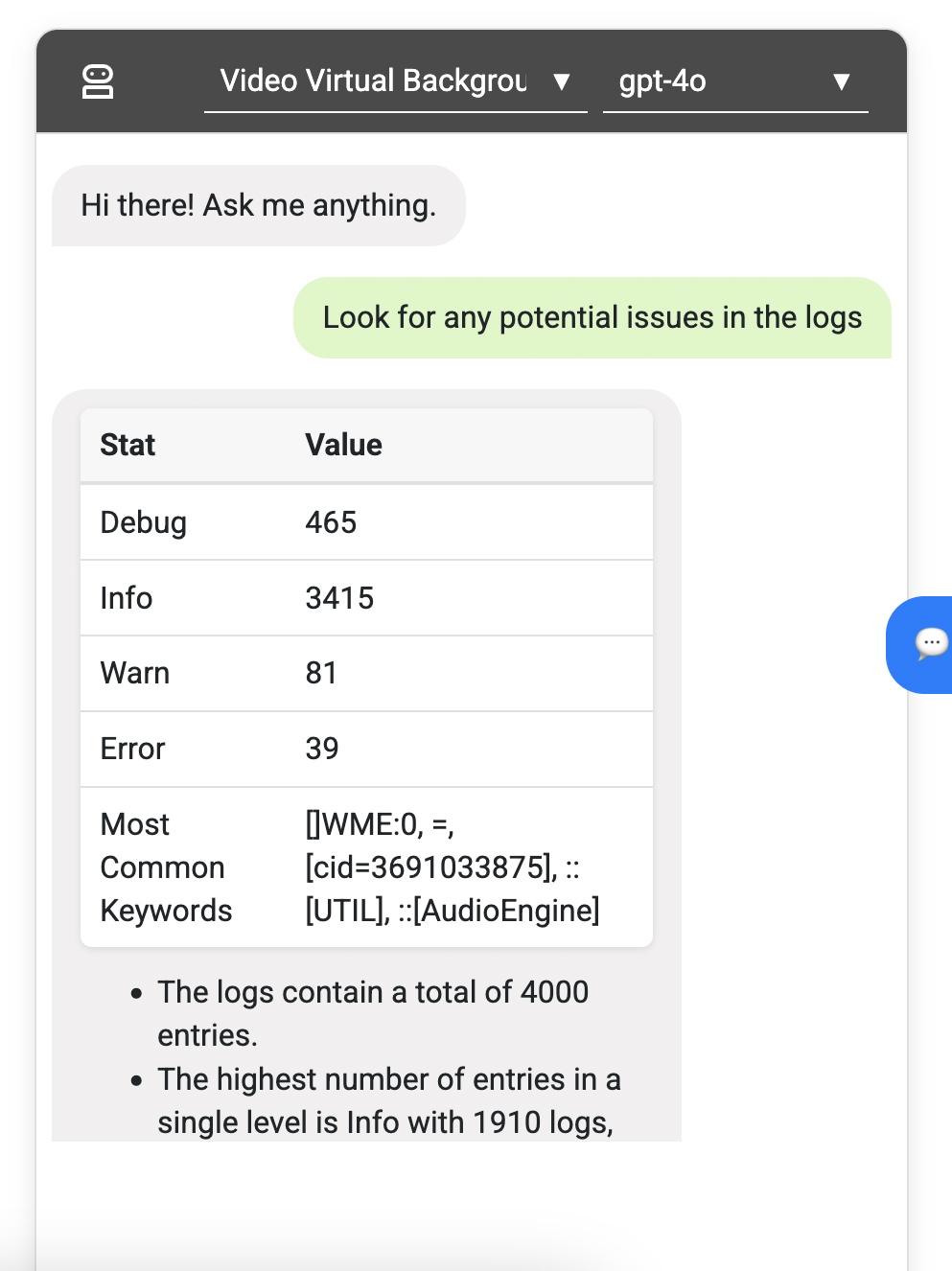Click the '4000 entries' bullet point
The height and width of the screenshot is (1271, 952).
coord(373,1013)
